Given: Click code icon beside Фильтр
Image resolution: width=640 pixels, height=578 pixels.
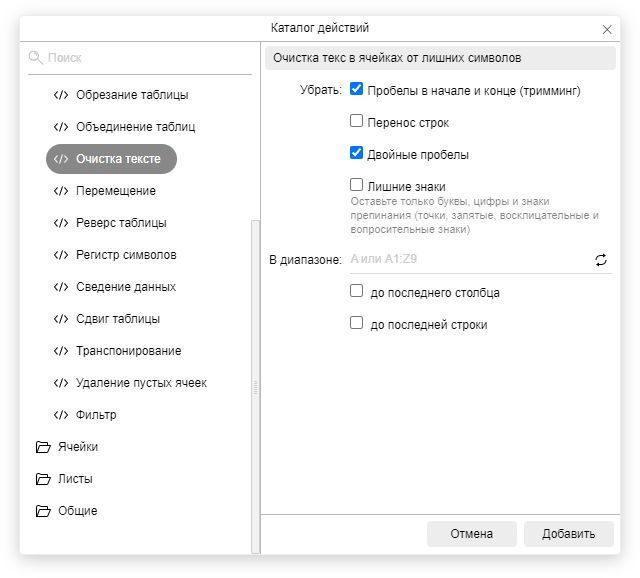Looking at the screenshot, I should pos(61,415).
